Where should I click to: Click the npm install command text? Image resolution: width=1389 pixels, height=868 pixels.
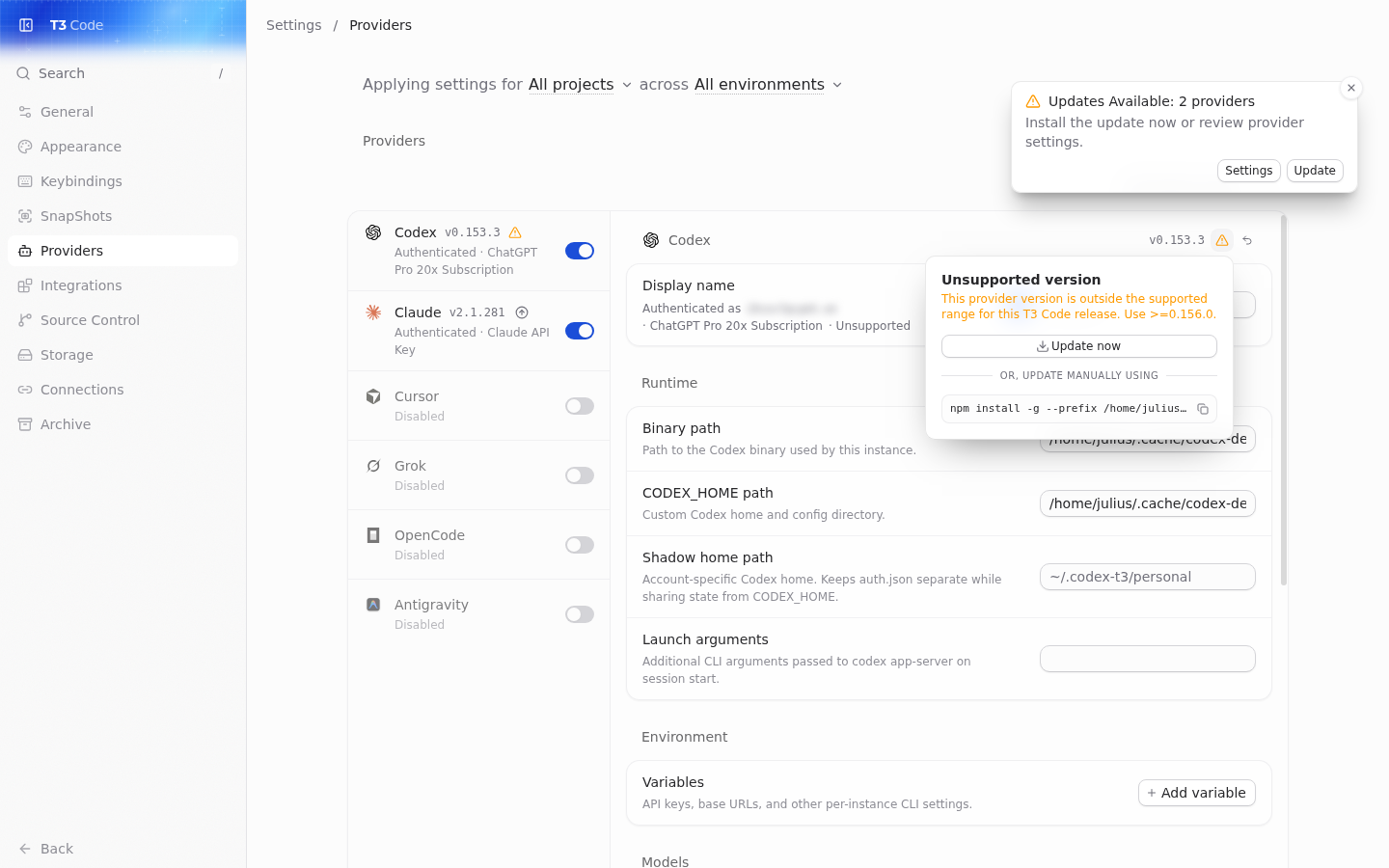tap(1068, 409)
